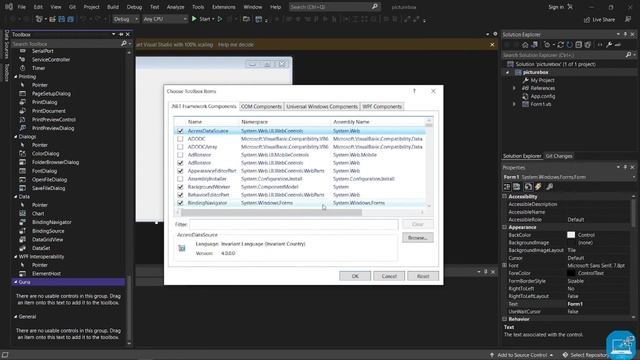Click the Events lightning bolt icon
This screenshot has height=360, width=640.
(x=538, y=187)
